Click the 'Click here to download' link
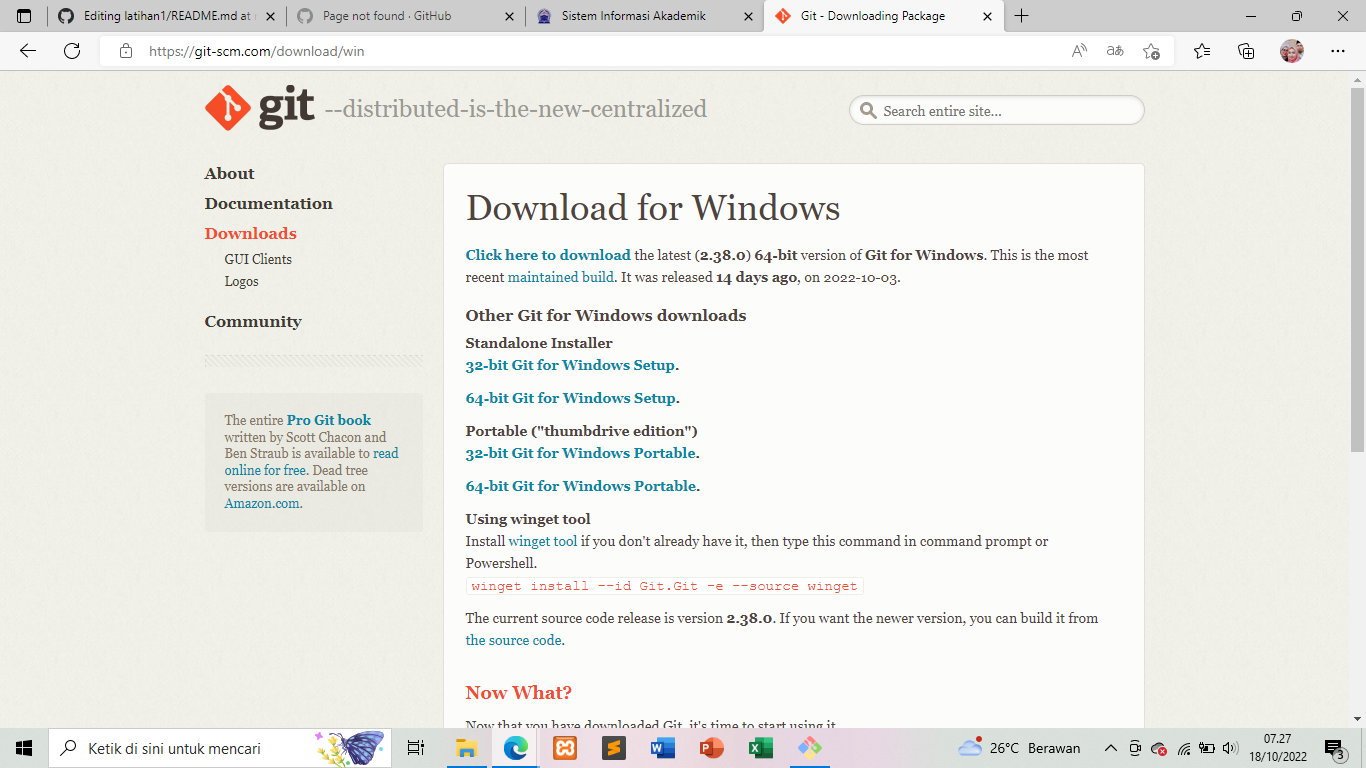Image resolution: width=1366 pixels, height=768 pixels. click(x=548, y=255)
